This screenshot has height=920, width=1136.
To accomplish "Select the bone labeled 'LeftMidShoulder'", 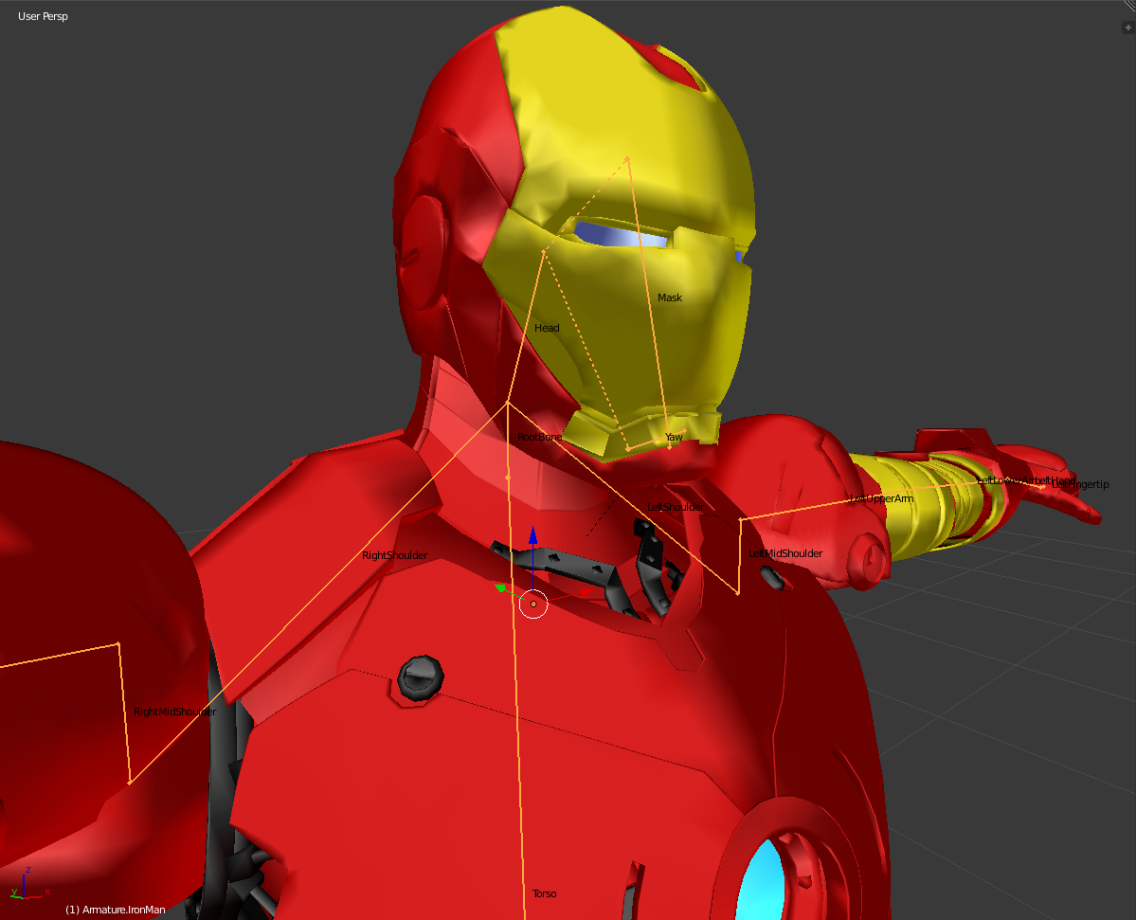I will 785,553.
